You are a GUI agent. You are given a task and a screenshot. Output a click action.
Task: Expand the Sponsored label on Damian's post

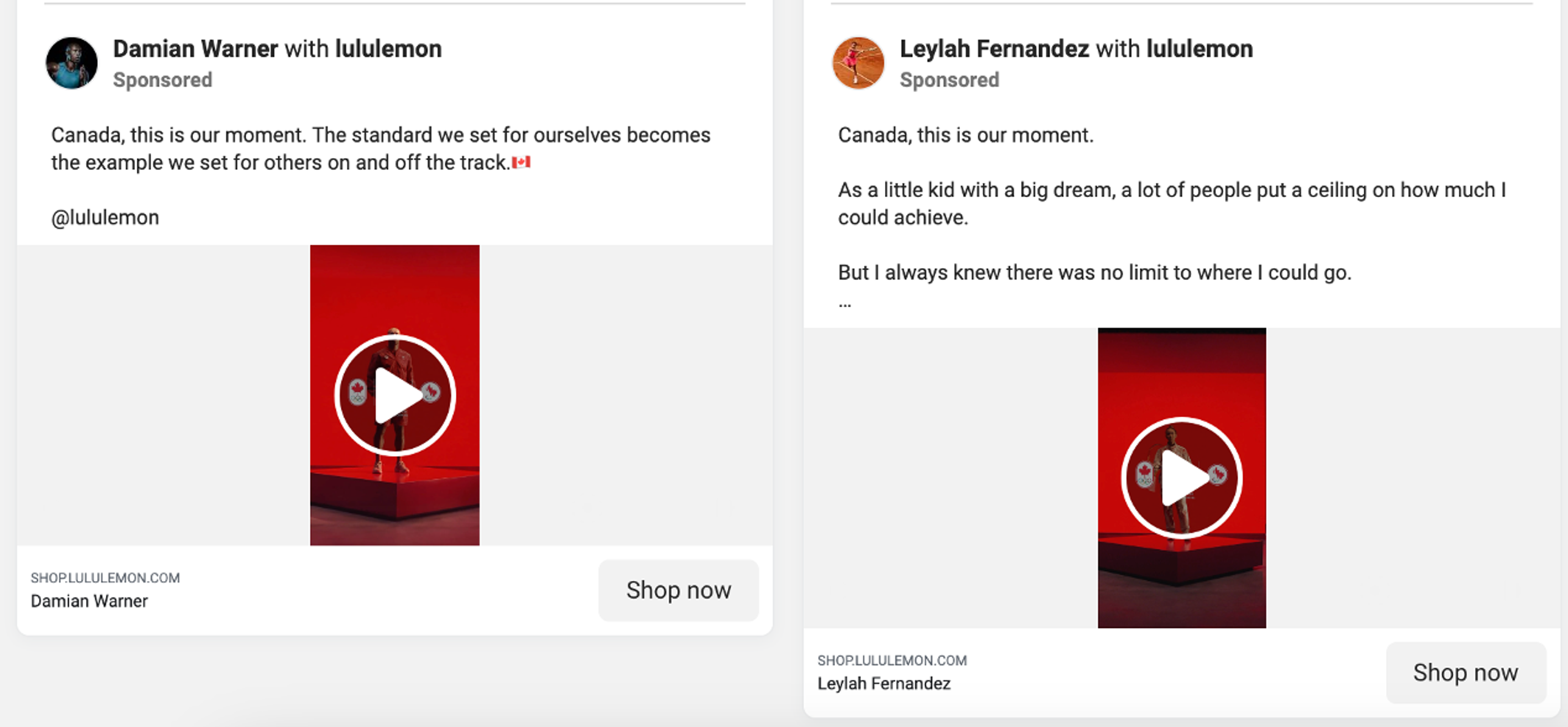click(x=162, y=80)
